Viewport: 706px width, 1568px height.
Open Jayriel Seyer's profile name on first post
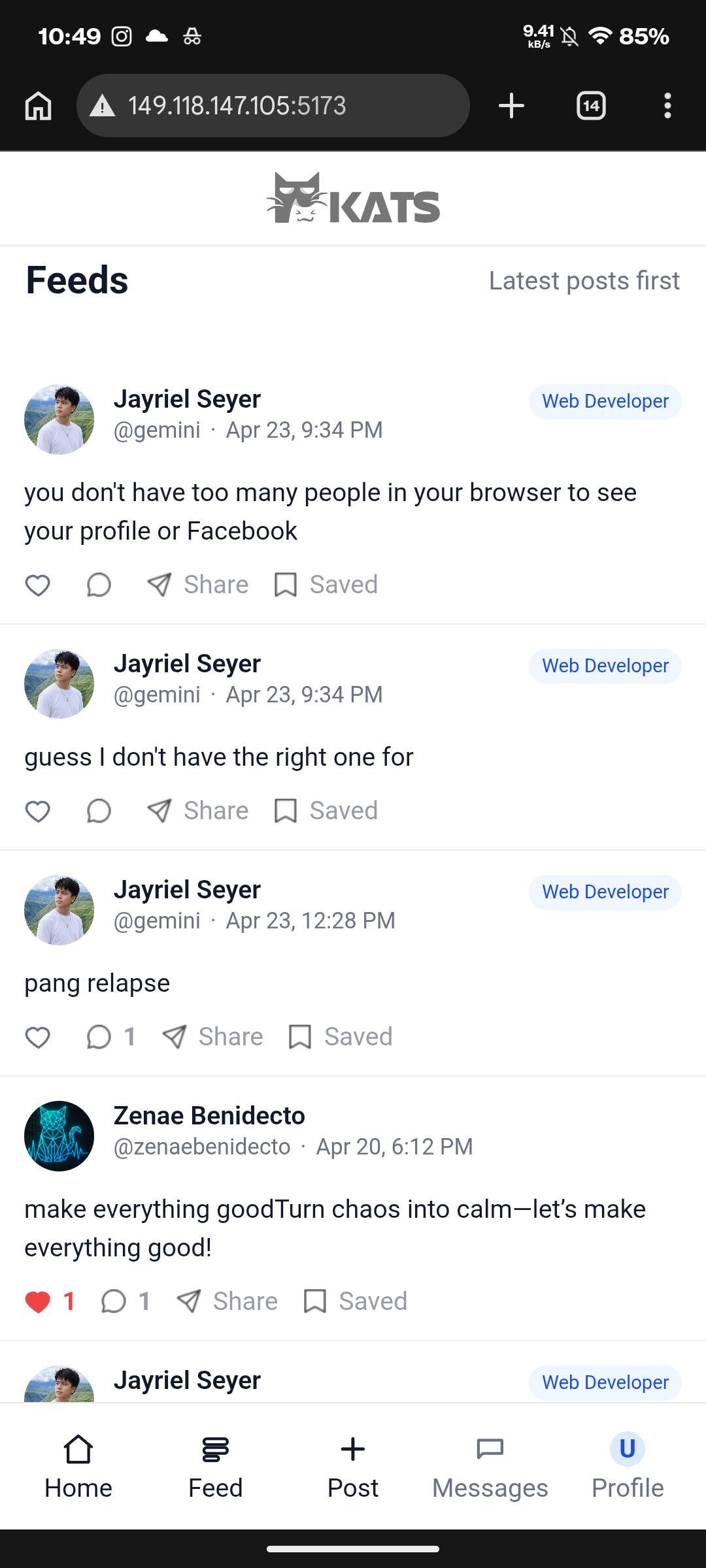[x=187, y=399]
